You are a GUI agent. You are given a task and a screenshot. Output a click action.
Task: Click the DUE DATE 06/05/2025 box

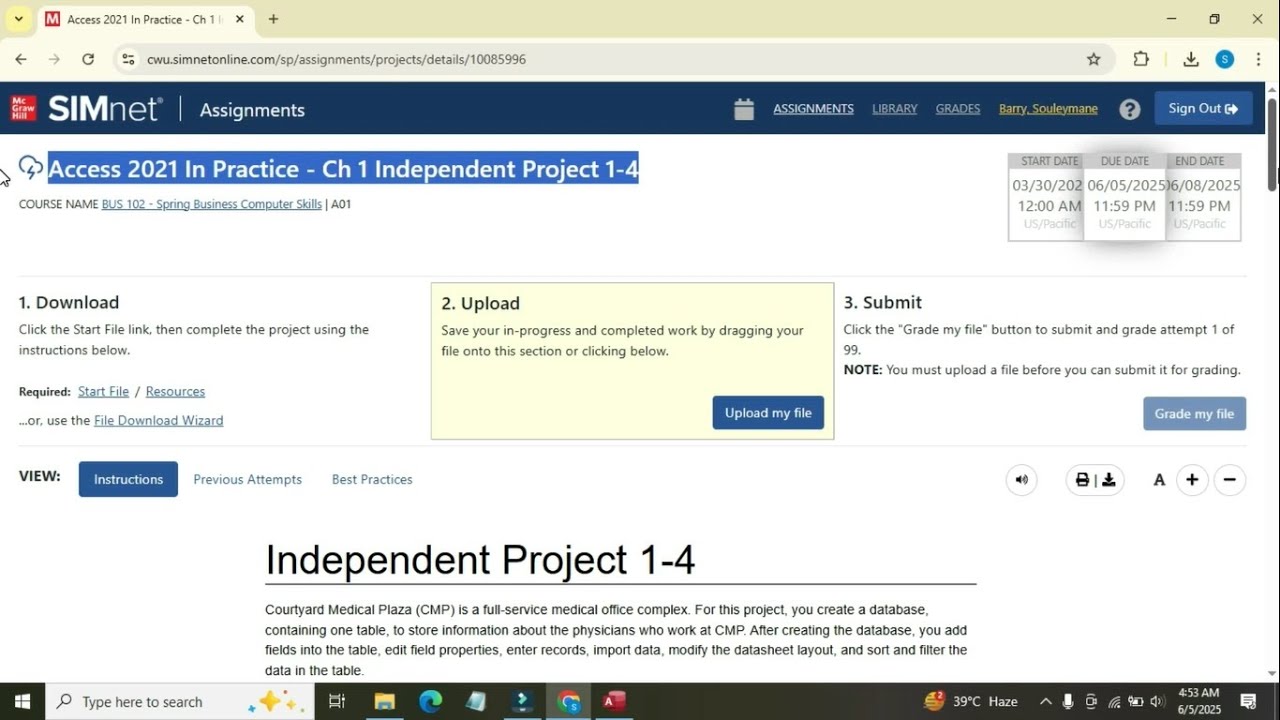pos(1125,196)
